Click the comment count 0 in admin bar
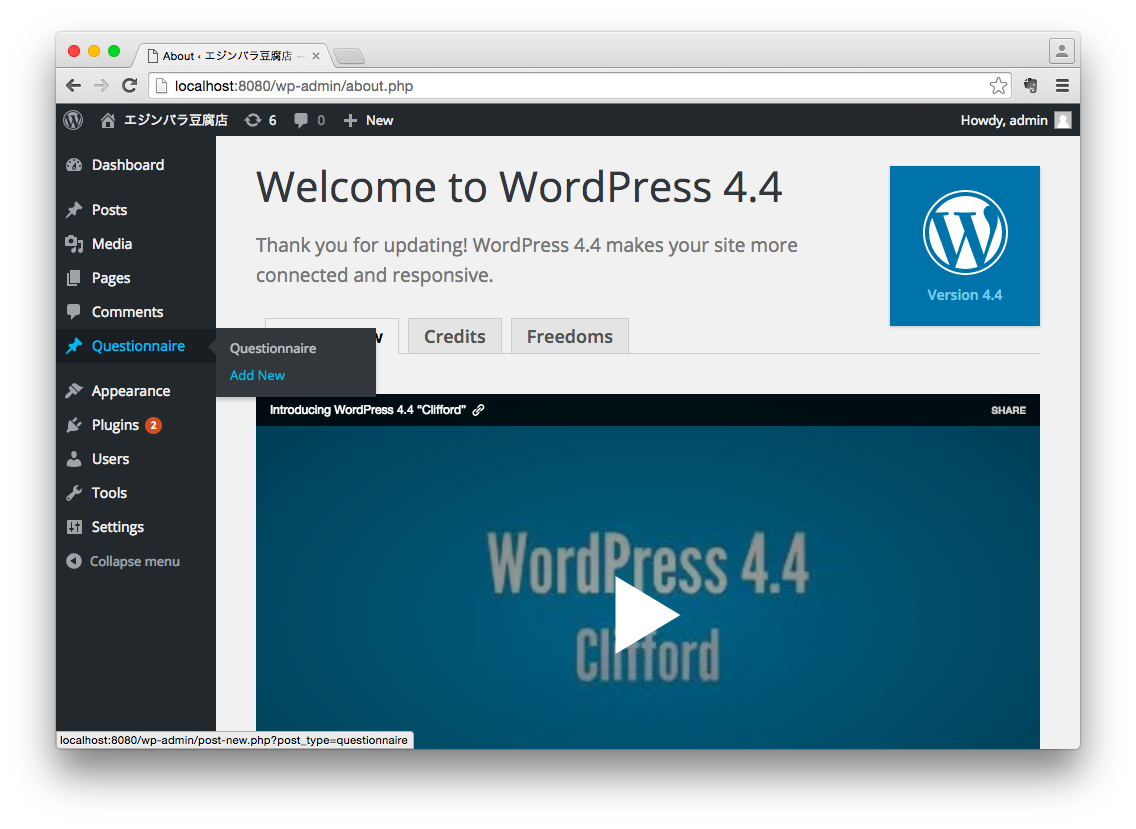The width and height of the screenshot is (1136, 829). click(x=321, y=120)
